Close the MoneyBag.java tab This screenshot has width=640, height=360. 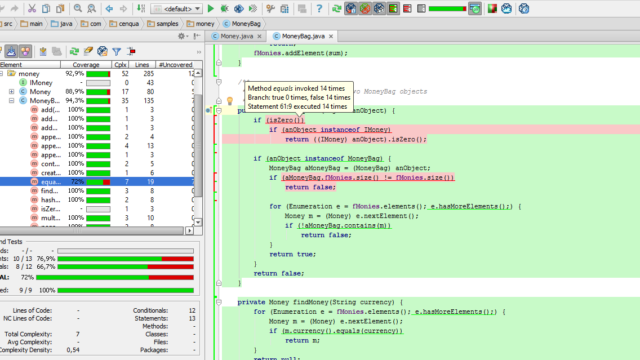331,36
